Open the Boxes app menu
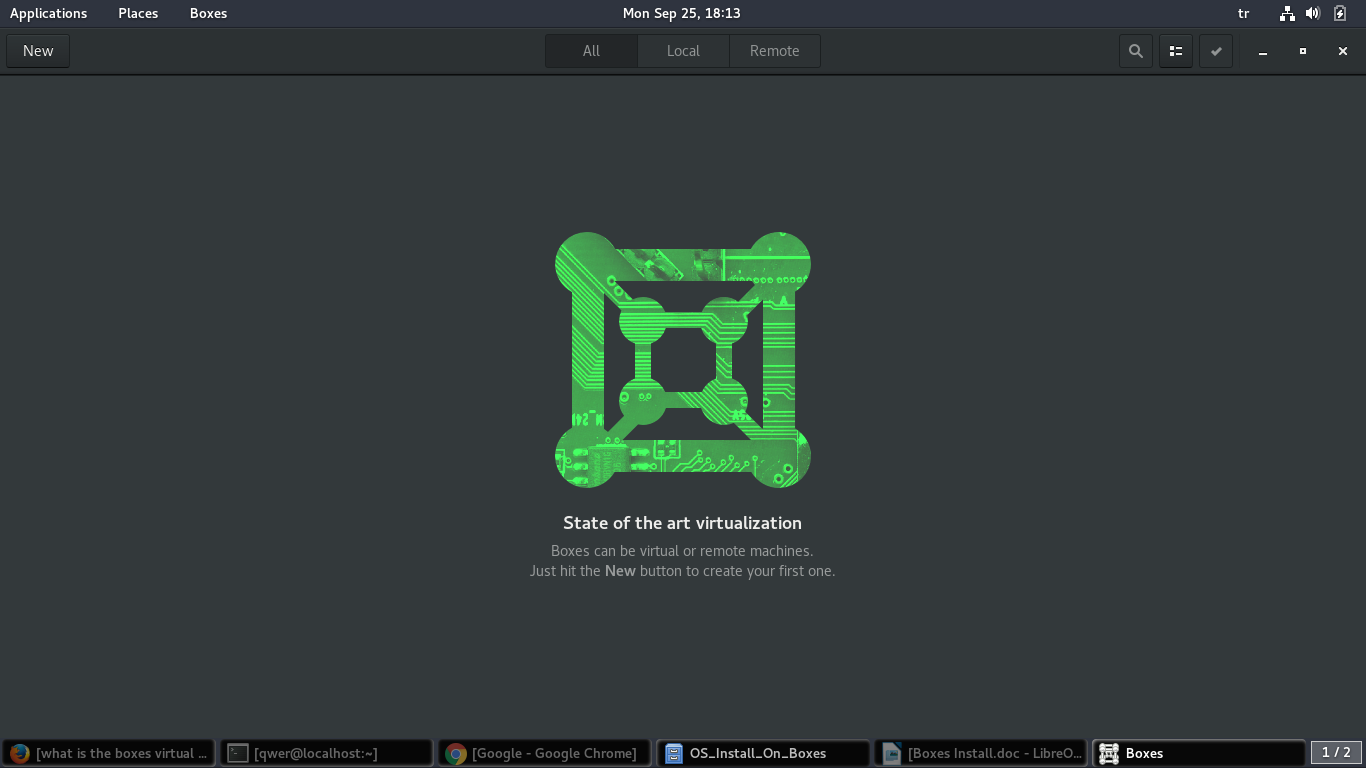 click(x=208, y=13)
